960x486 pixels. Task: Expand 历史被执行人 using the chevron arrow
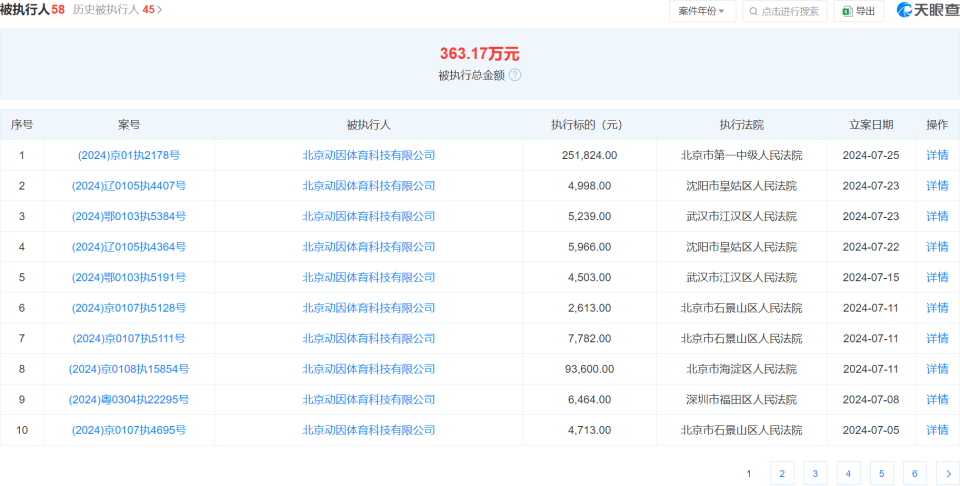click(x=159, y=10)
